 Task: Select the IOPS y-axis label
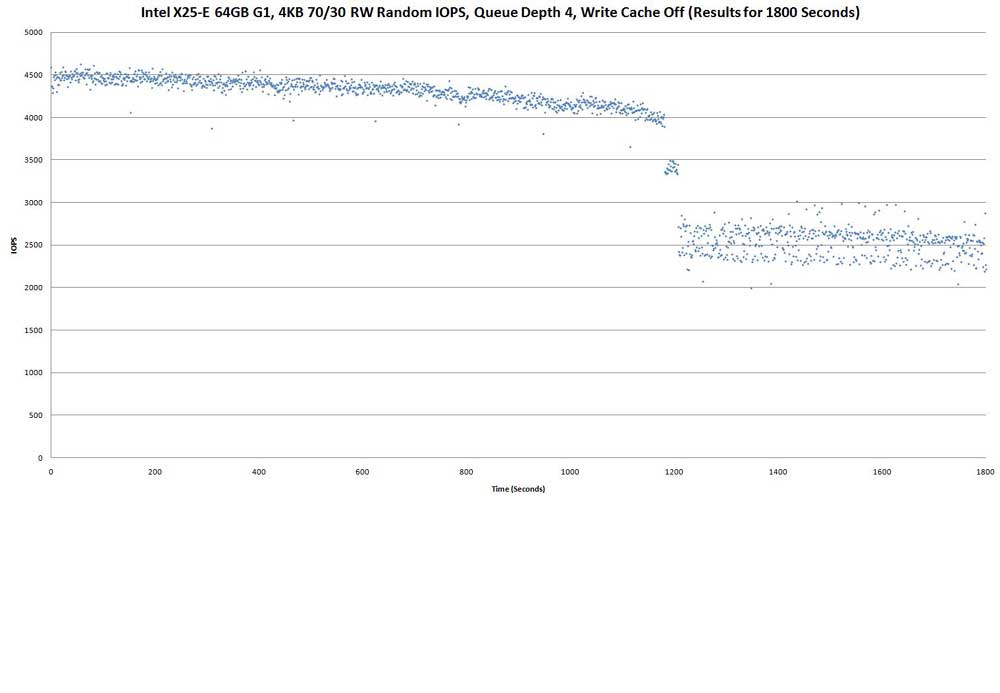(14, 245)
